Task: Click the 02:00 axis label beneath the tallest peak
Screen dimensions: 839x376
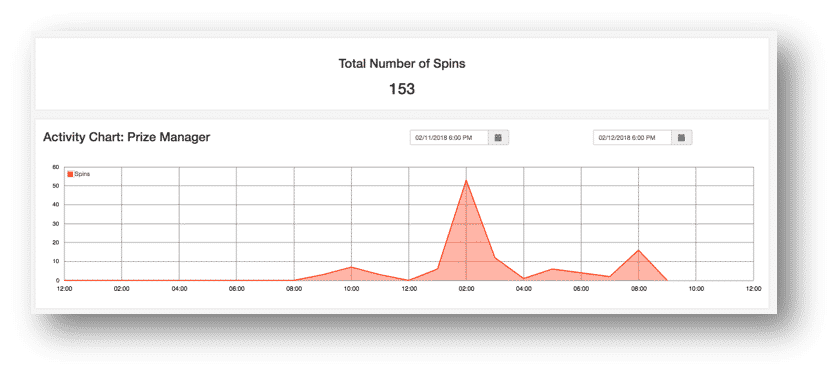Action: (x=467, y=288)
